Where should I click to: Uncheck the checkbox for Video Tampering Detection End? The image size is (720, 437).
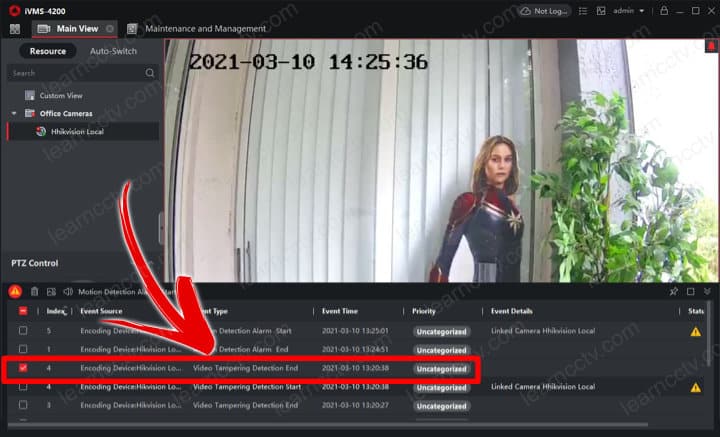tap(23, 368)
